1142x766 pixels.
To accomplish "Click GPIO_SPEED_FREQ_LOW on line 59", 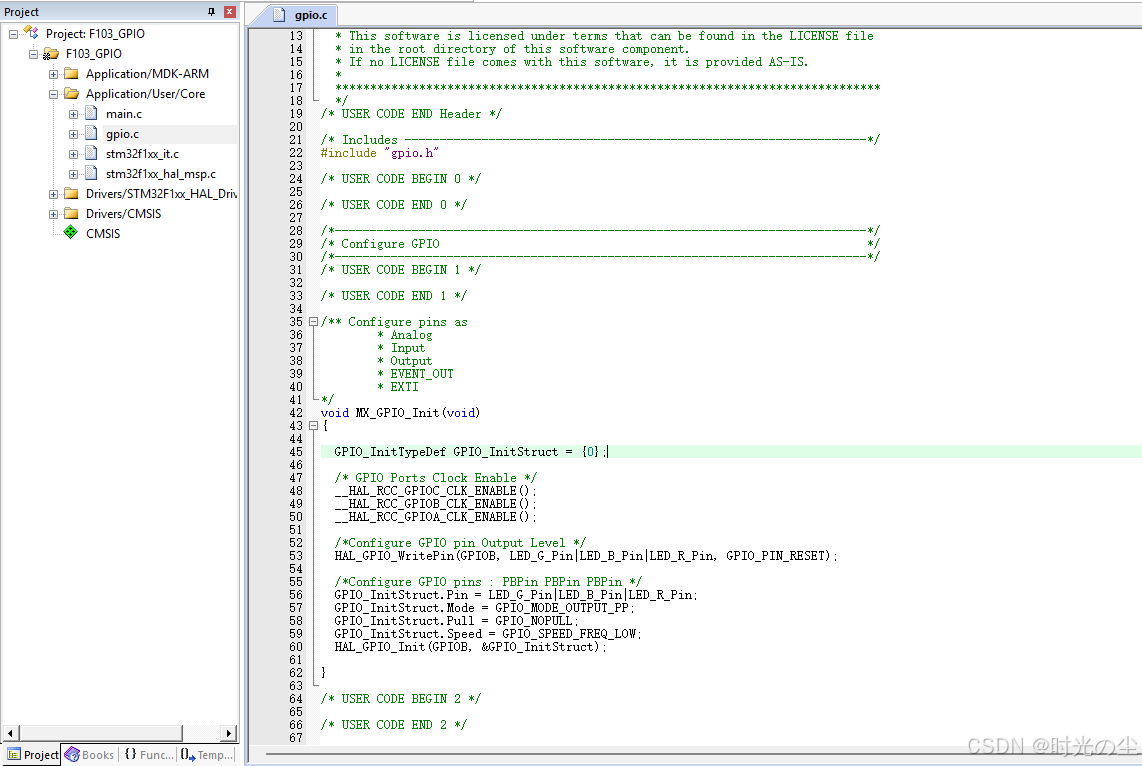I will click(x=571, y=634).
